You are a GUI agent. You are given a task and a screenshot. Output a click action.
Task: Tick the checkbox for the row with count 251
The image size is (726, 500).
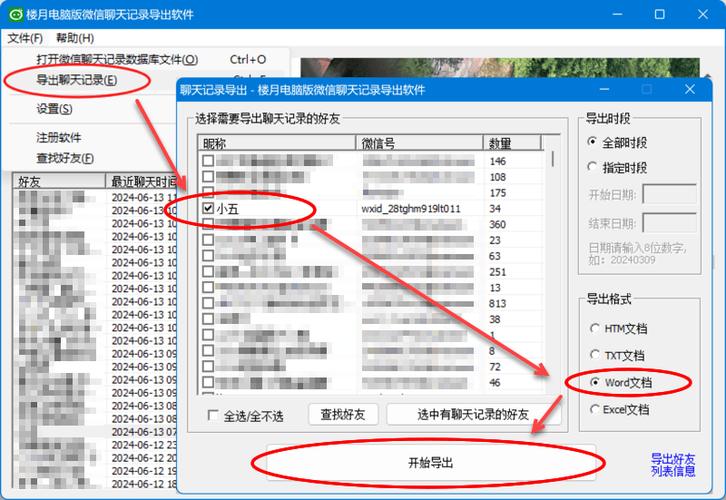[208, 271]
